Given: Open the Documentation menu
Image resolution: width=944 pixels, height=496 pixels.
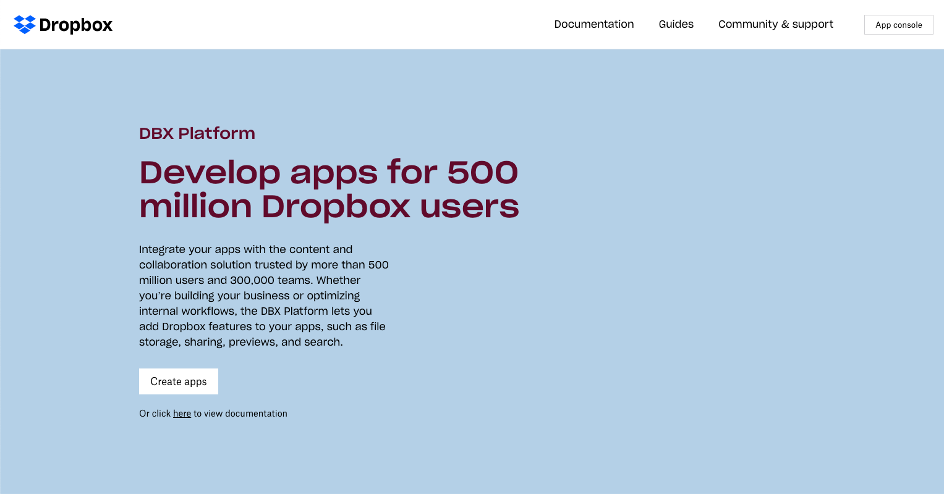Looking at the screenshot, I should click(x=594, y=24).
